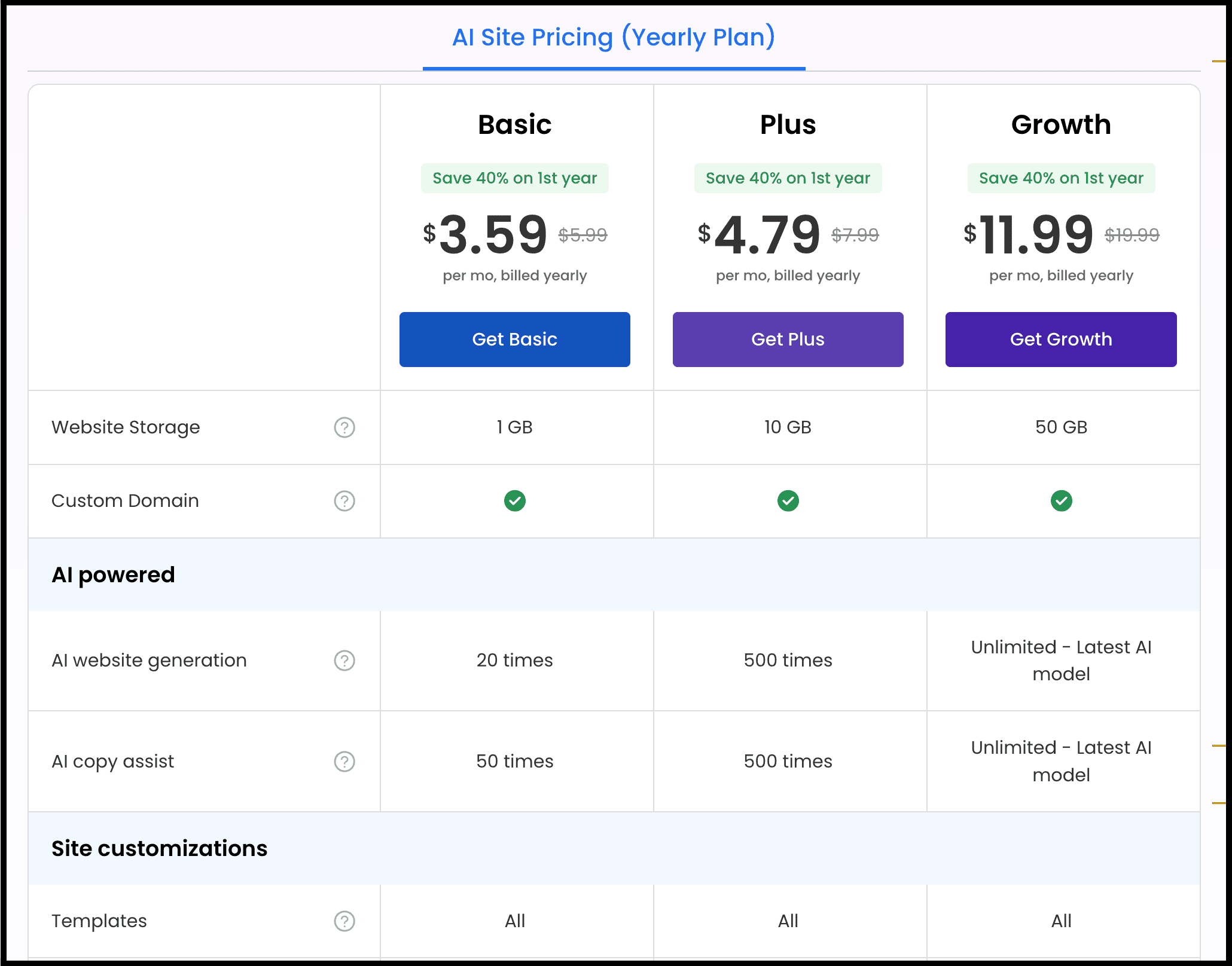Click Basic plan Custom Domain checkmark

tap(515, 501)
